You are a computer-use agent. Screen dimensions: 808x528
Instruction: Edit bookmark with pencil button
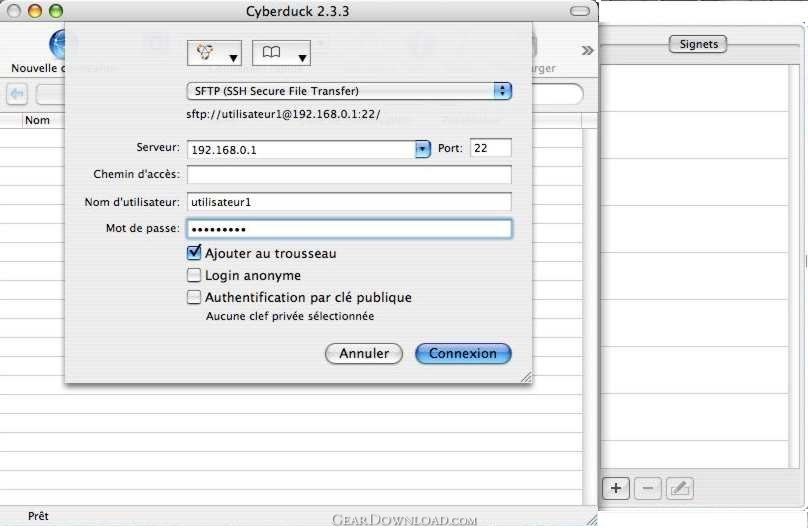point(680,488)
